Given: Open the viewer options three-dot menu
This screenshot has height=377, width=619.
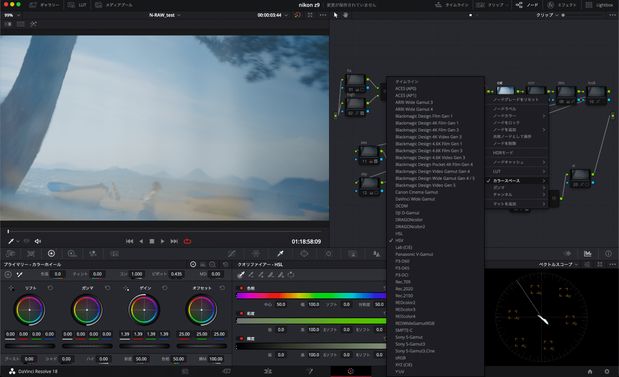Looking at the screenshot, I should tap(323, 15).
